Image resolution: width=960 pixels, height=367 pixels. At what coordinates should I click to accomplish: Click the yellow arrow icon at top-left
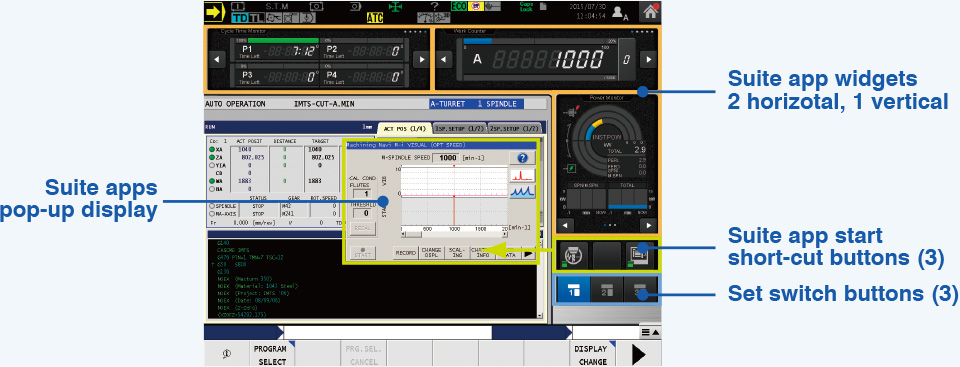point(215,12)
